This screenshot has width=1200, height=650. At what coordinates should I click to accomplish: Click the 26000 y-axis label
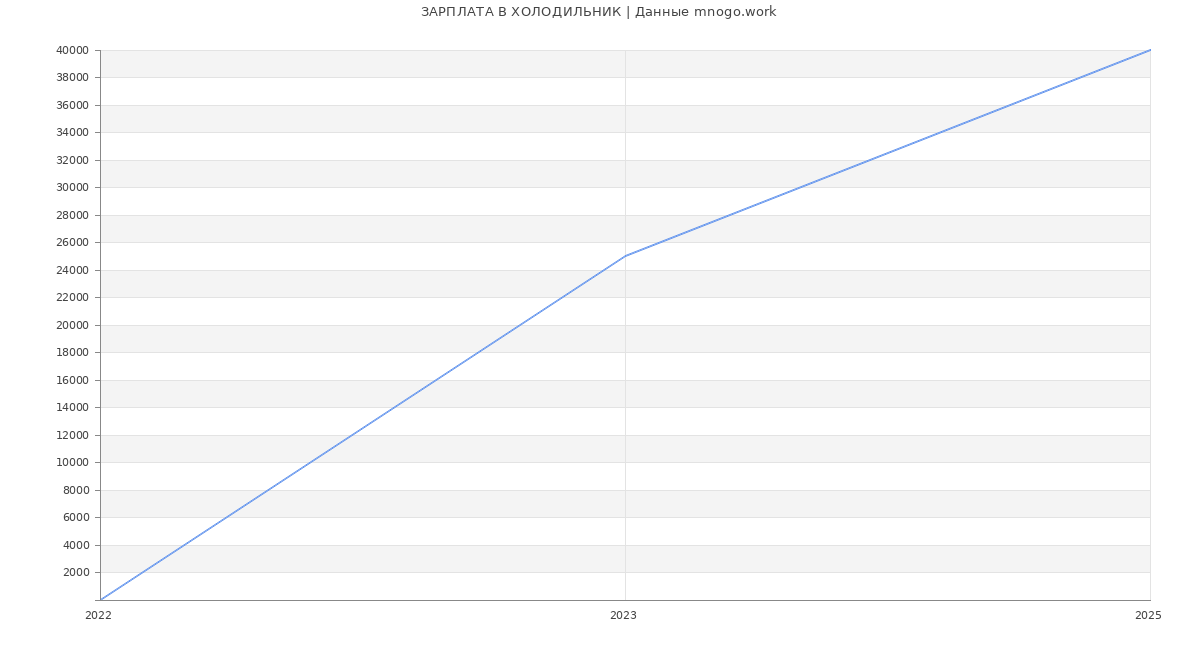tap(72, 243)
